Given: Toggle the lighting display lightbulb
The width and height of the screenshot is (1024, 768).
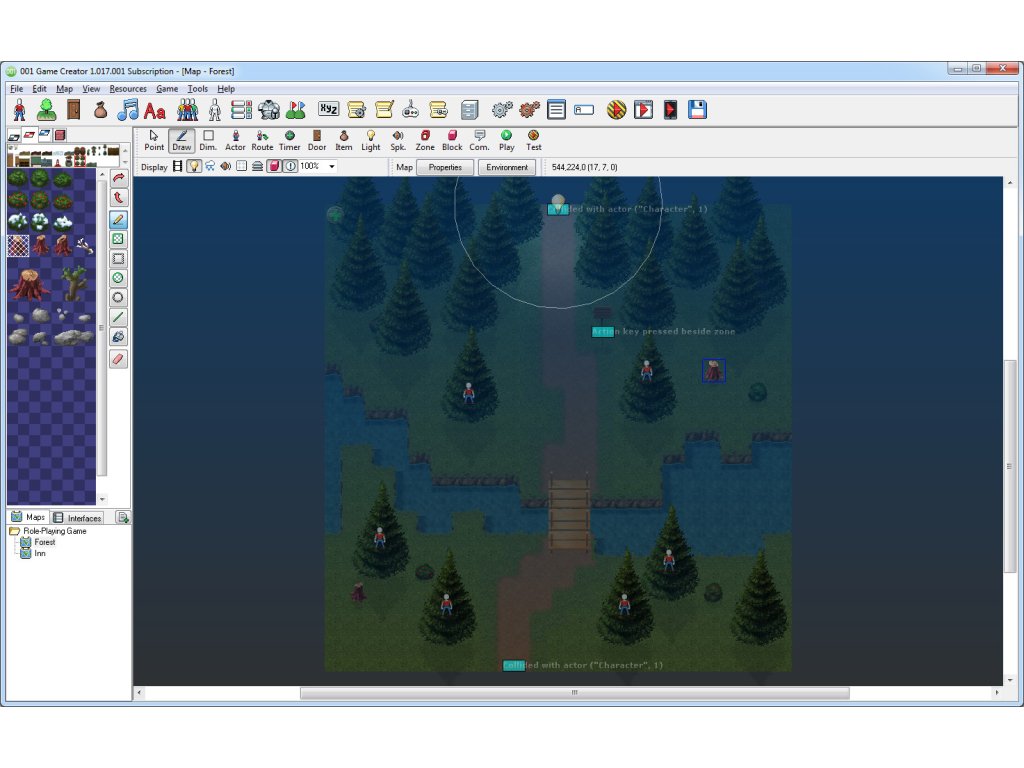Looking at the screenshot, I should pyautogui.click(x=194, y=167).
